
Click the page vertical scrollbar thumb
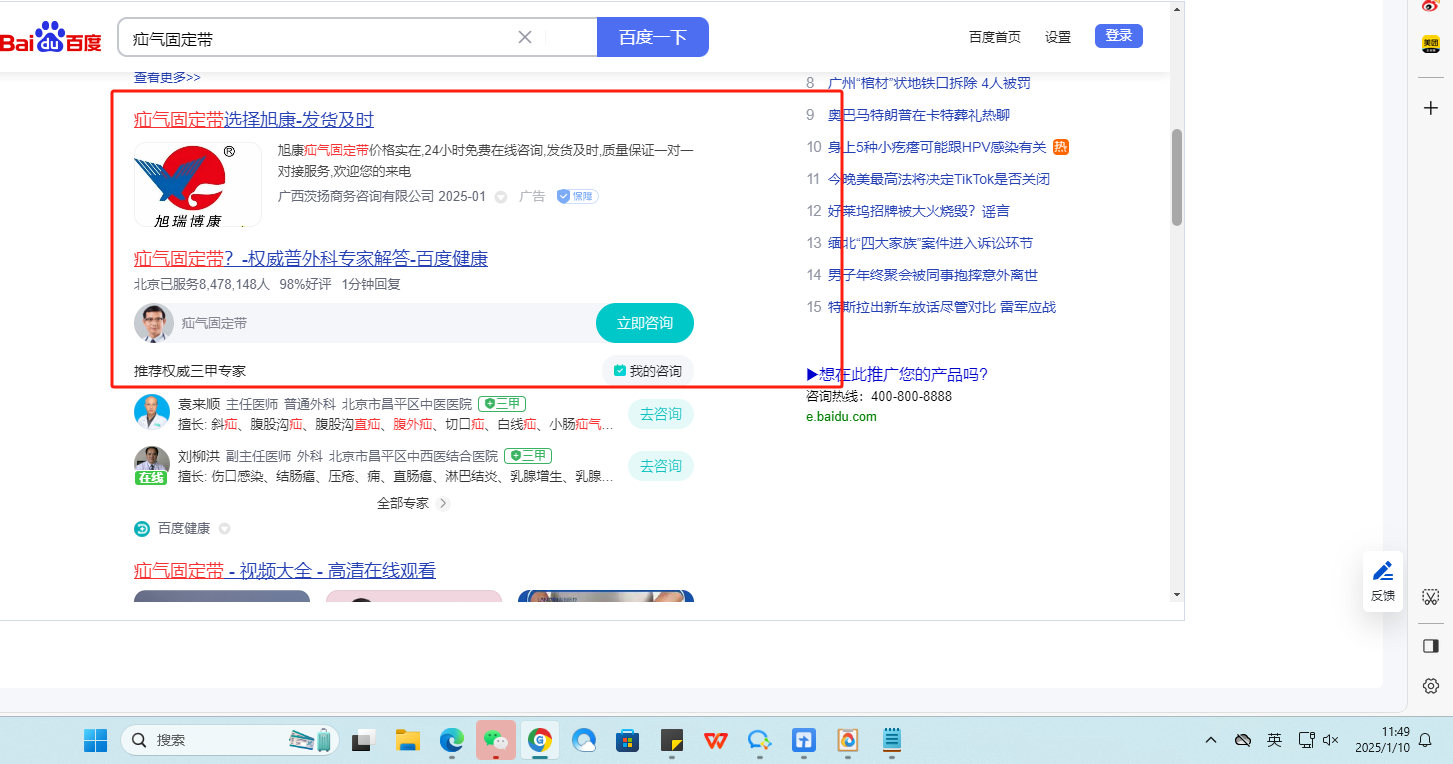click(1177, 177)
